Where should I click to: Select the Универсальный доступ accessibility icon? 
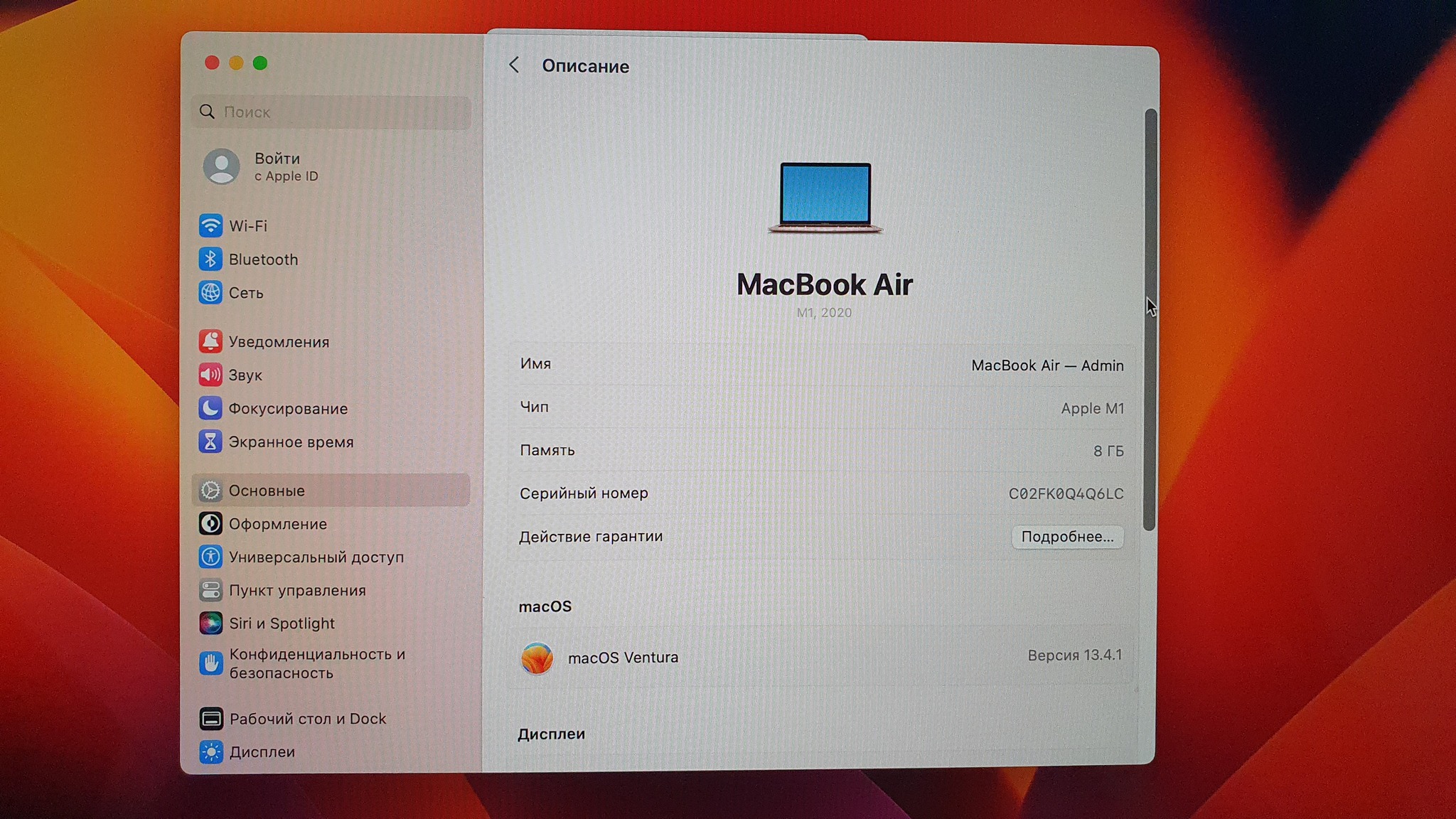coord(210,557)
